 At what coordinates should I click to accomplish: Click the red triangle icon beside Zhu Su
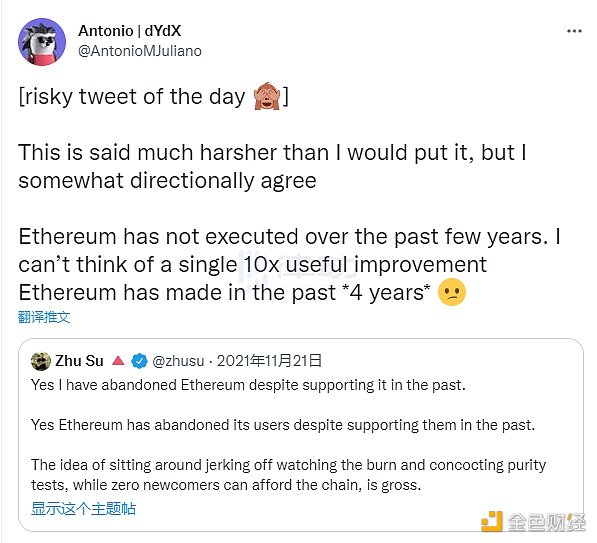tap(118, 361)
